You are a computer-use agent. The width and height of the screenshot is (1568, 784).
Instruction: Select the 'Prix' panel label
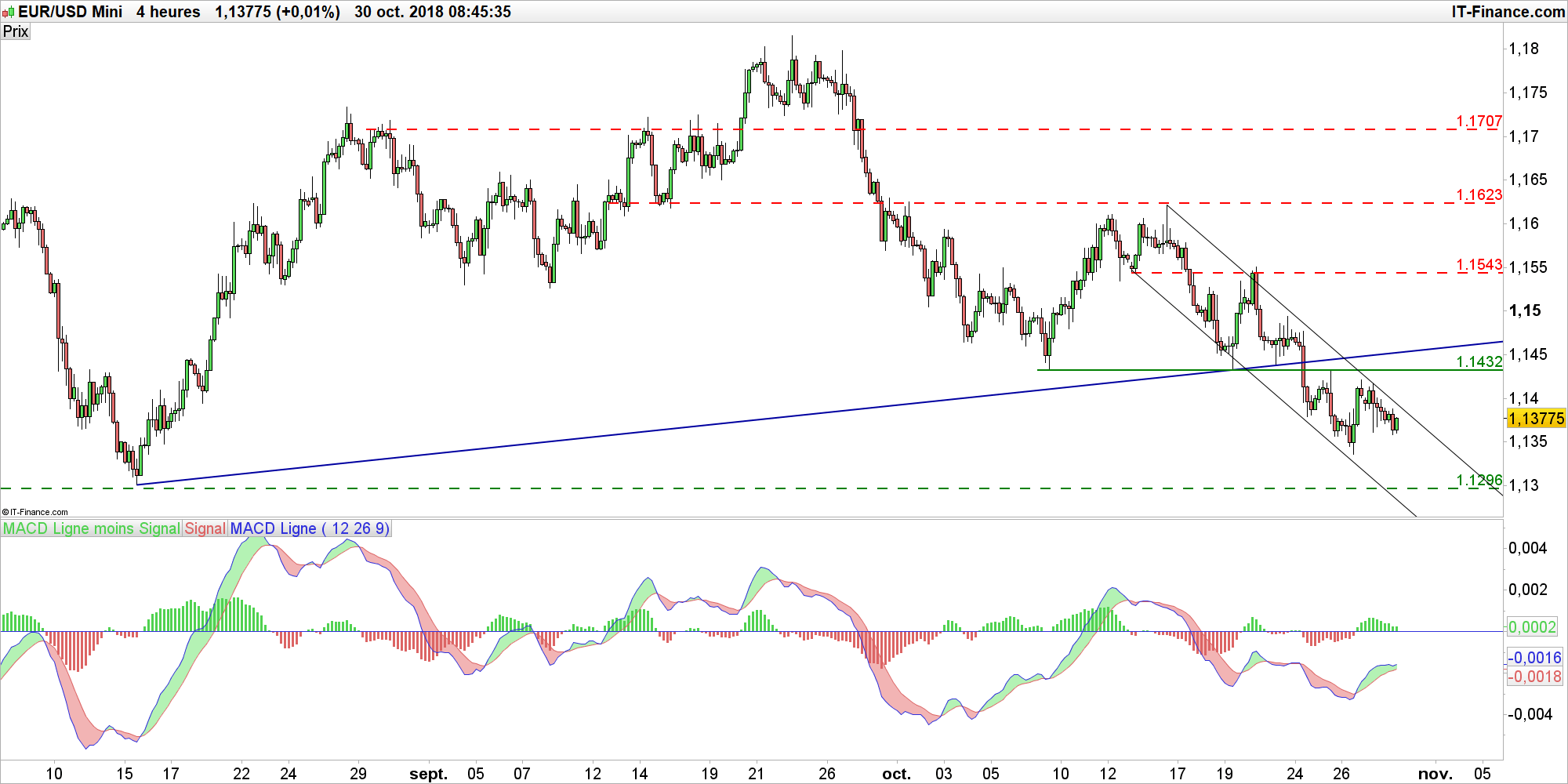pyautogui.click(x=15, y=31)
